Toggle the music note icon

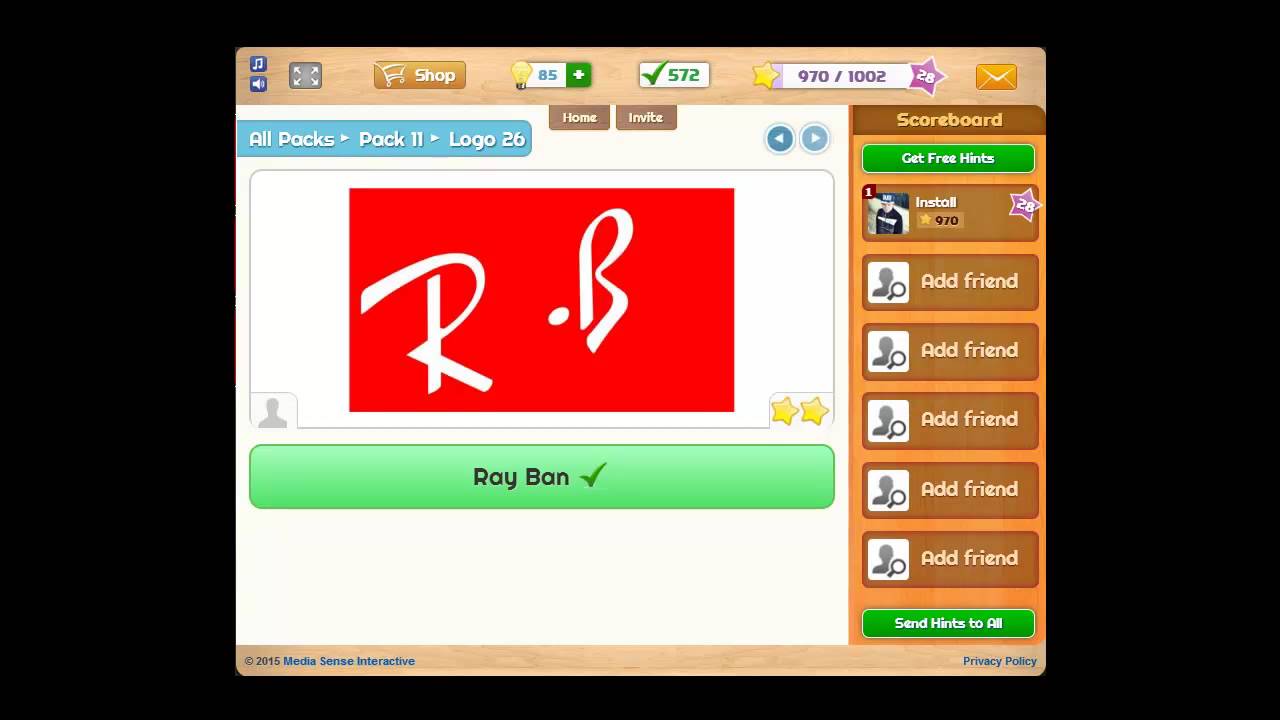[258, 64]
